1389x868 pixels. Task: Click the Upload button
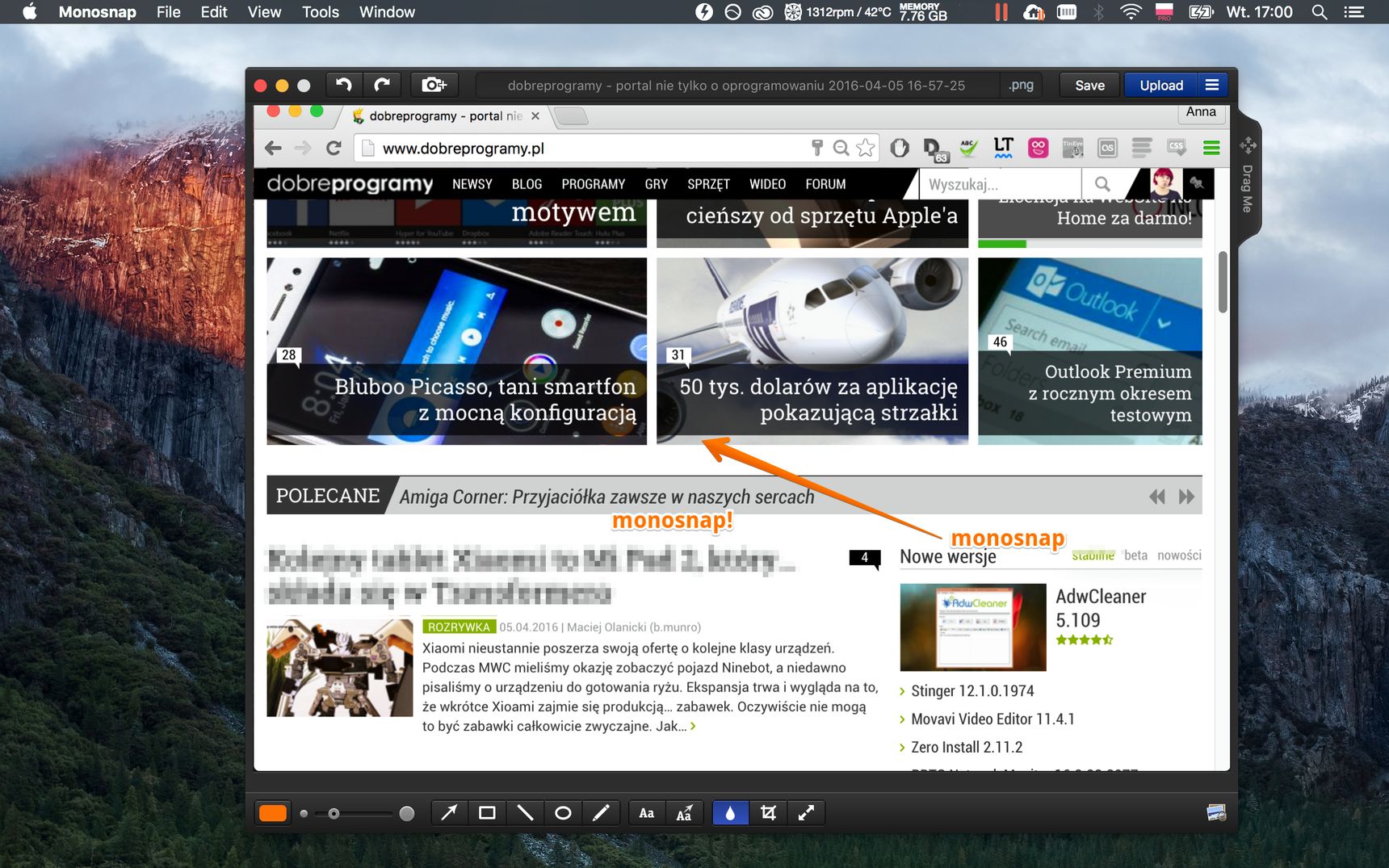click(x=1161, y=85)
